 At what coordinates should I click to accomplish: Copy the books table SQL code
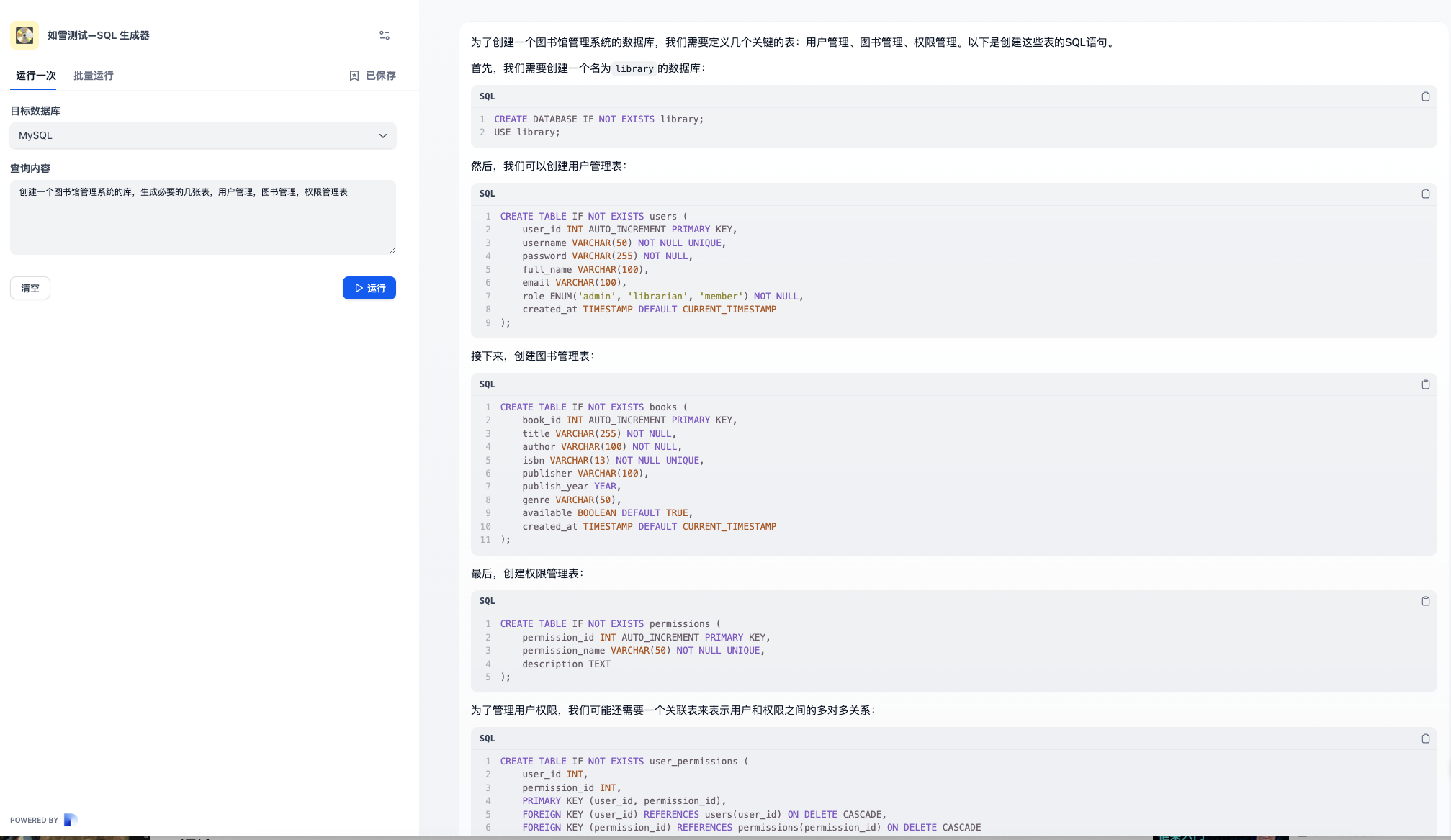tap(1425, 384)
